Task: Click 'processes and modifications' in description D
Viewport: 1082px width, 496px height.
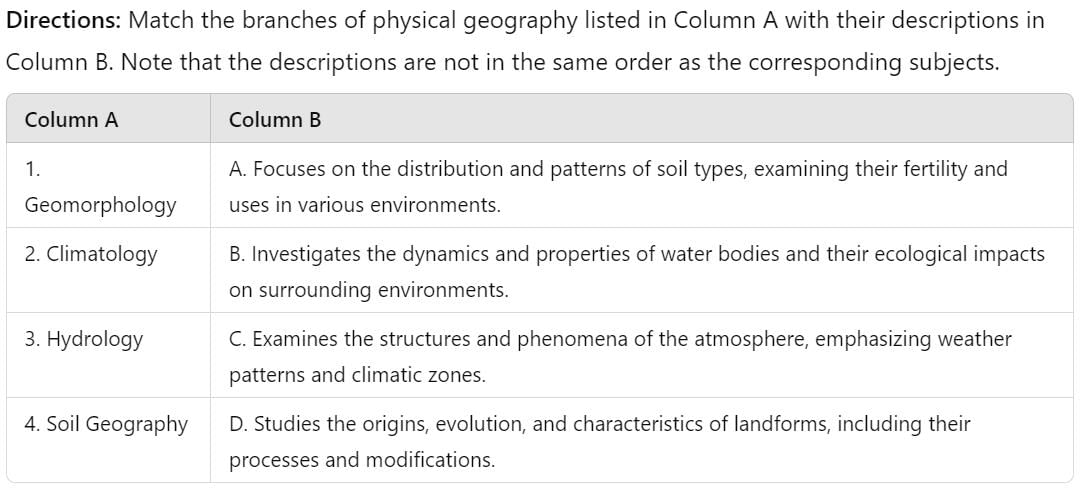Action: 362,460
